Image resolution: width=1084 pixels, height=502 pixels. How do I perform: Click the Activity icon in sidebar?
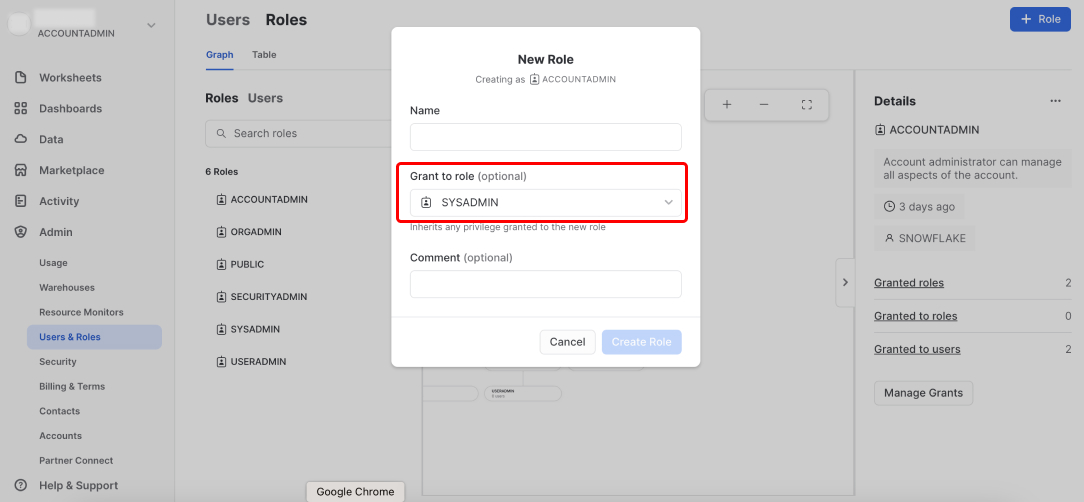pos(20,202)
